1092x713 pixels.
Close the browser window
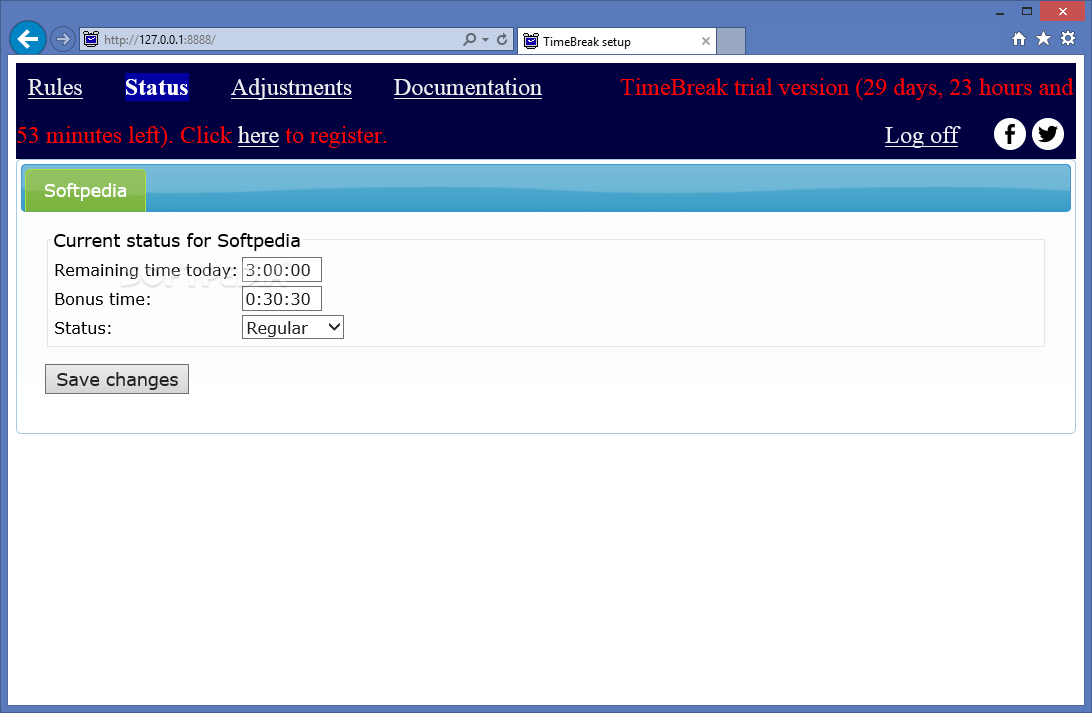tap(1062, 12)
